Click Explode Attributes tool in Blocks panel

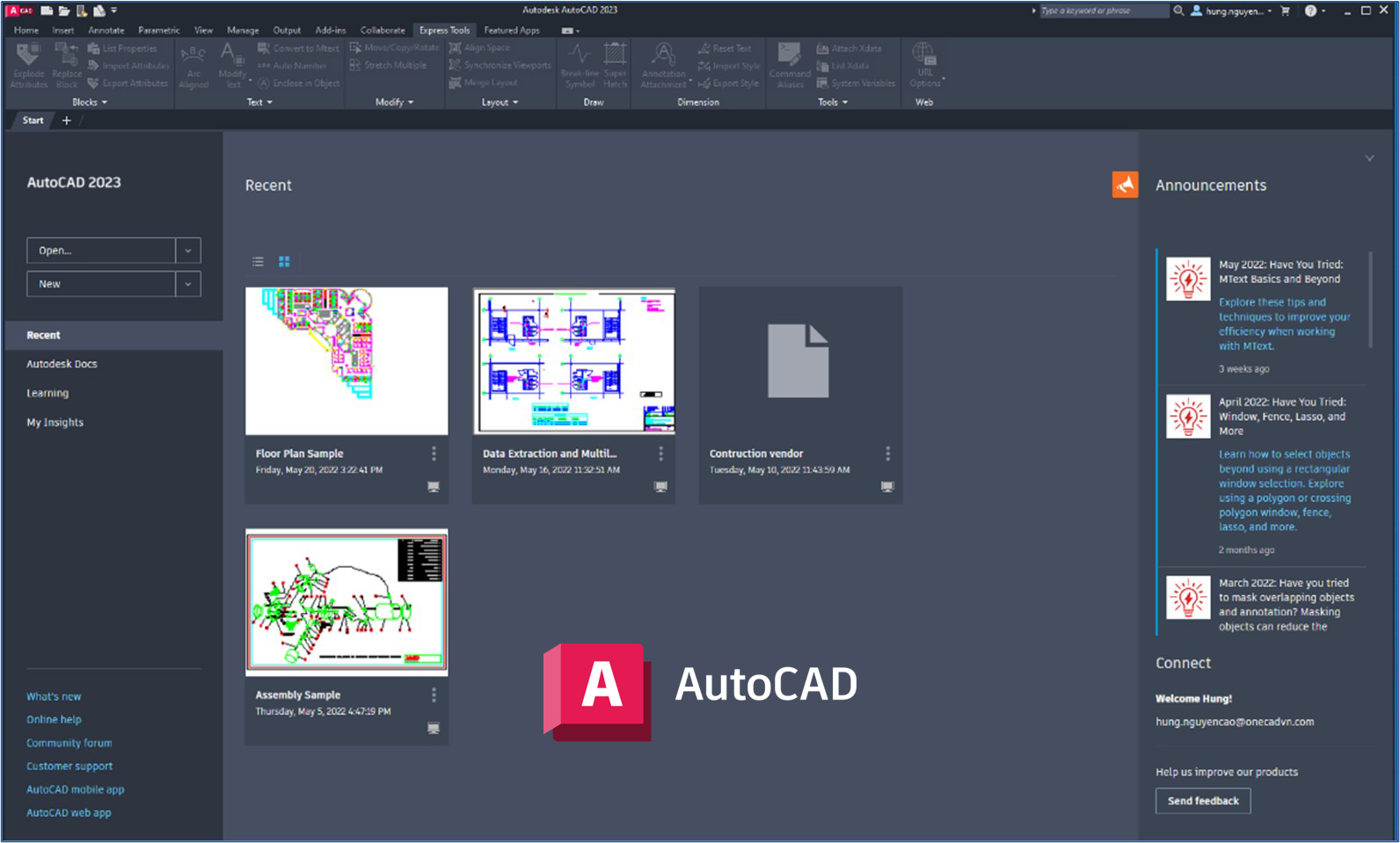(29, 65)
